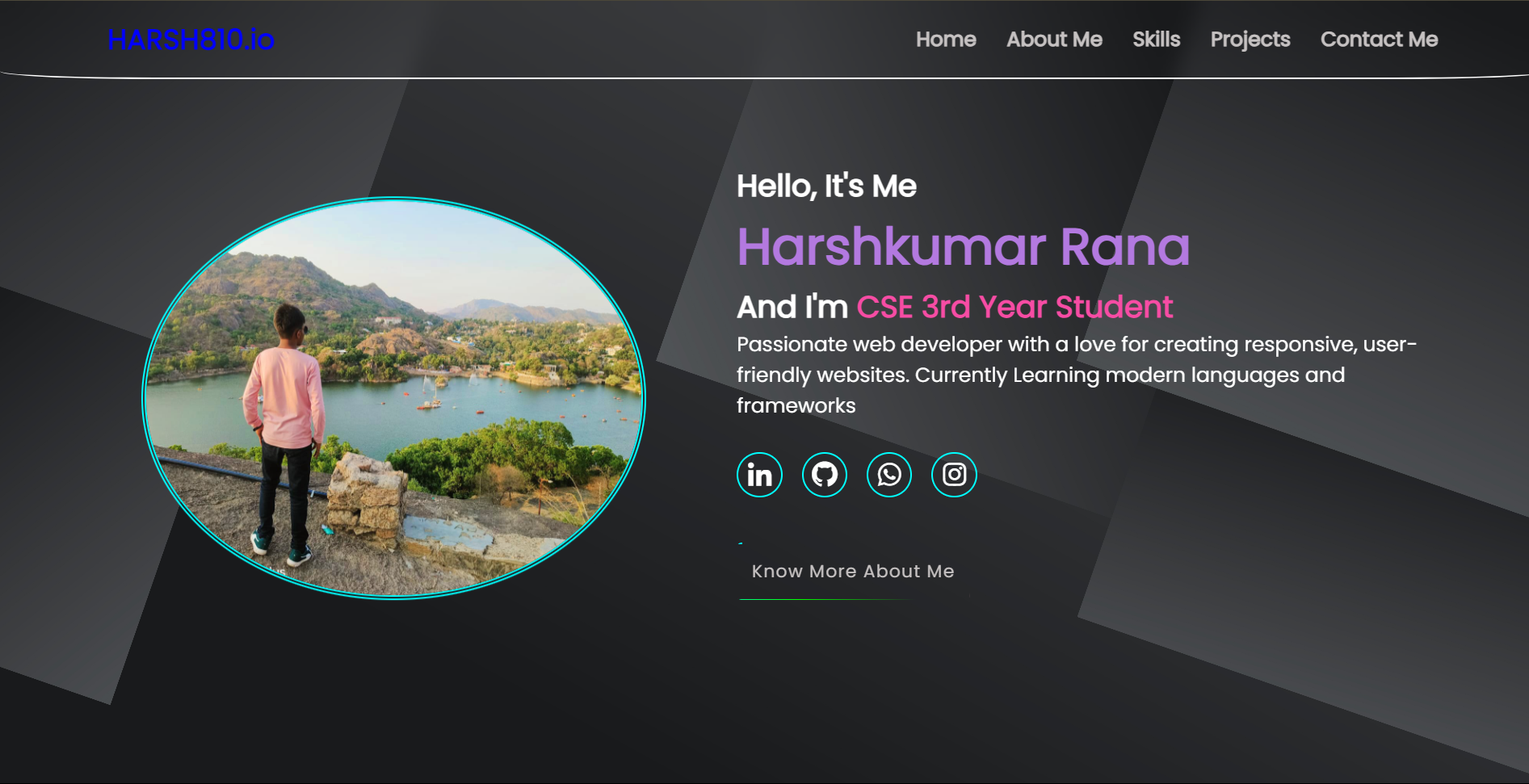Navigate to About Me section

coord(1054,40)
